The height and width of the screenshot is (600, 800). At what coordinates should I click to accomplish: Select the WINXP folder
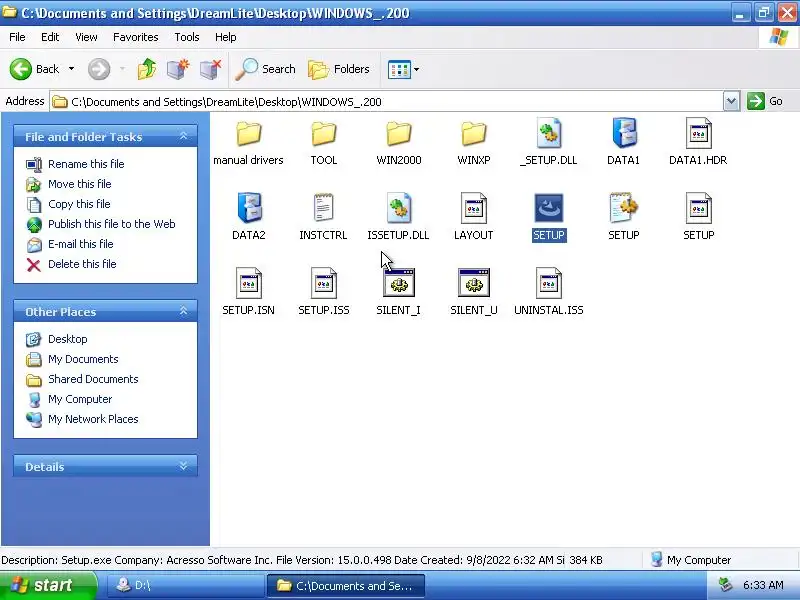click(x=473, y=143)
